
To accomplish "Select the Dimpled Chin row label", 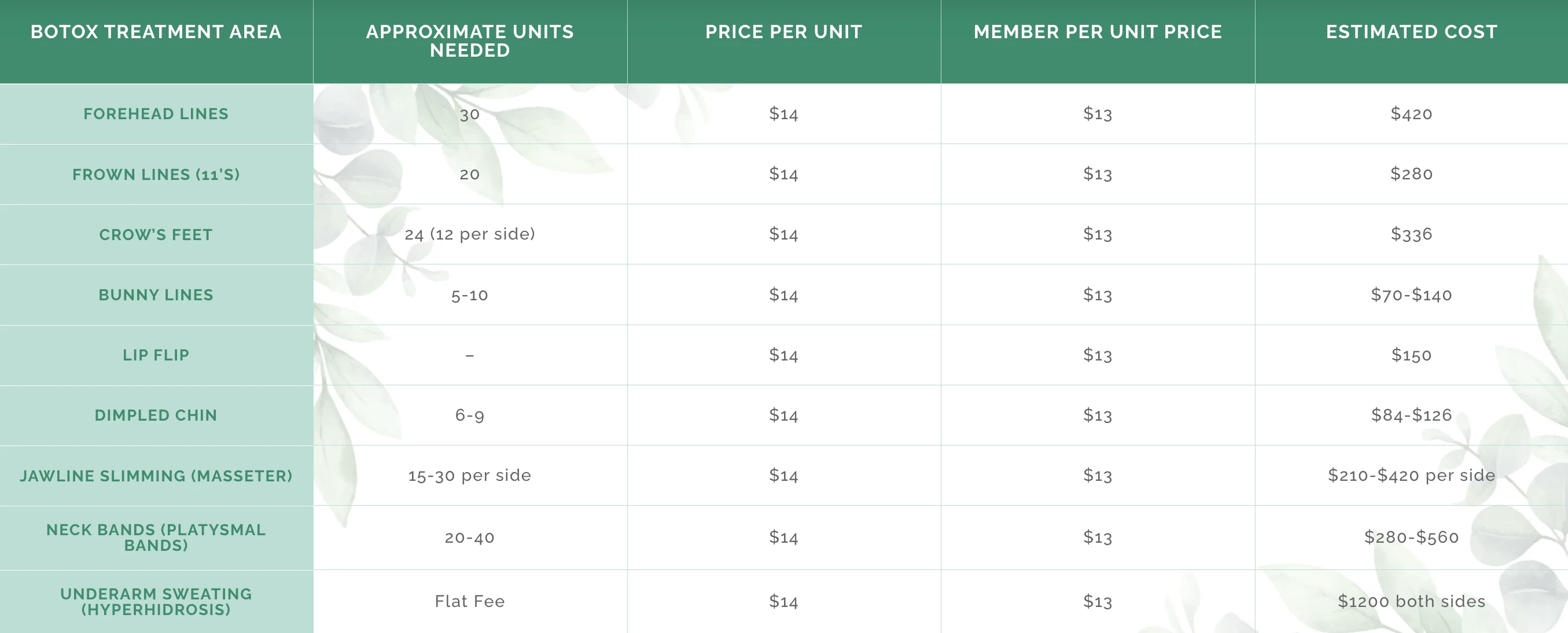I will click(x=156, y=415).
